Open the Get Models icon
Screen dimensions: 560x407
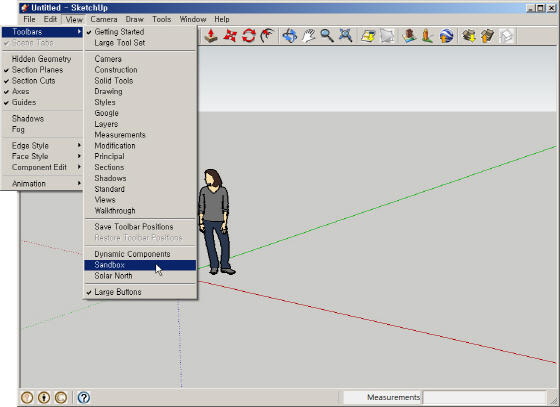click(469, 36)
